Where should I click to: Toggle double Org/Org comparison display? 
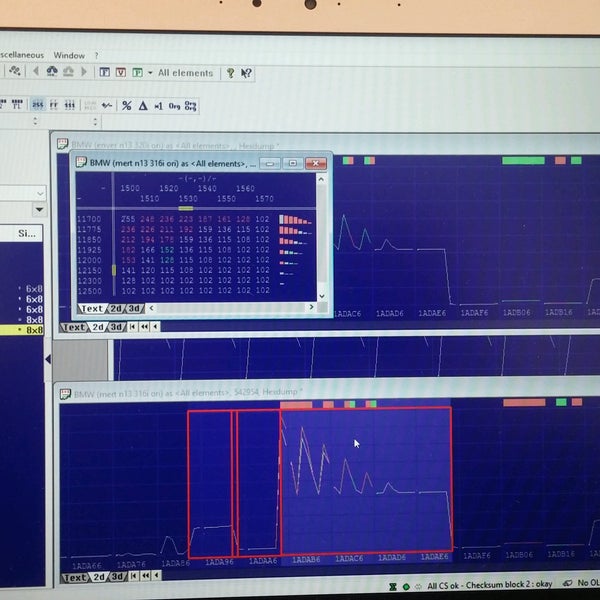191,106
